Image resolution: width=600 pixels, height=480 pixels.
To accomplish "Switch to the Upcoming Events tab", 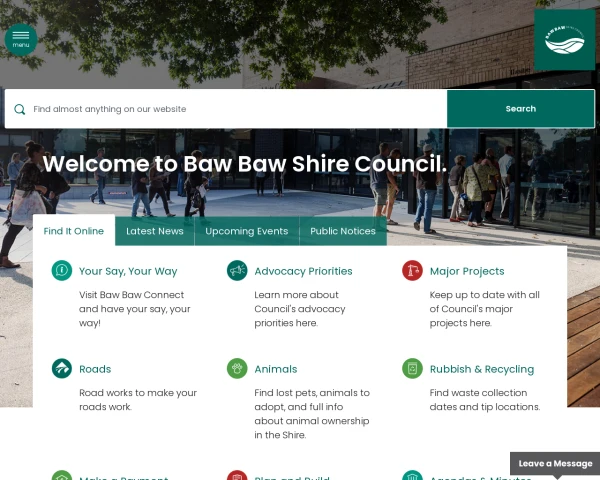I will pyautogui.click(x=247, y=231).
